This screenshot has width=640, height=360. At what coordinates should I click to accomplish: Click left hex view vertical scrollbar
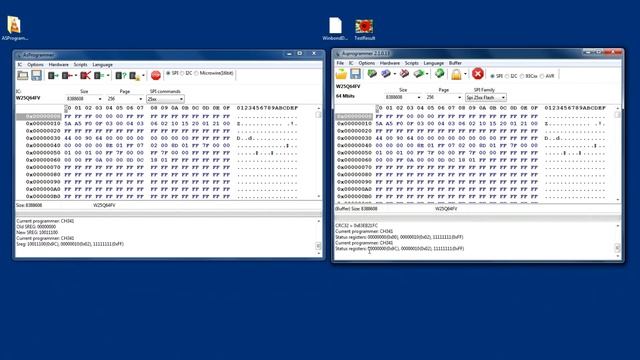click(x=319, y=152)
